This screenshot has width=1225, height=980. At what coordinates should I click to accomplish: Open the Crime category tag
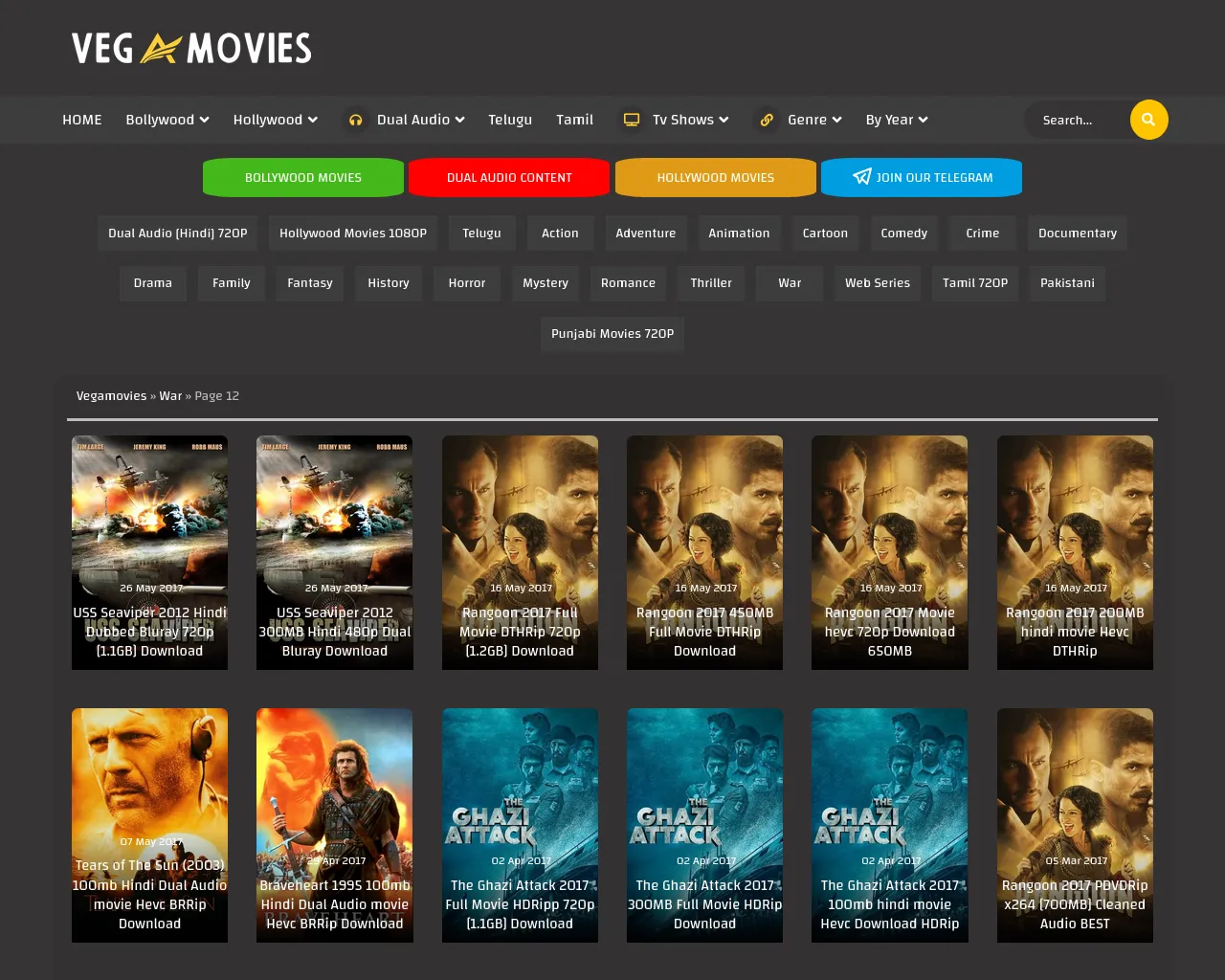[x=983, y=233]
